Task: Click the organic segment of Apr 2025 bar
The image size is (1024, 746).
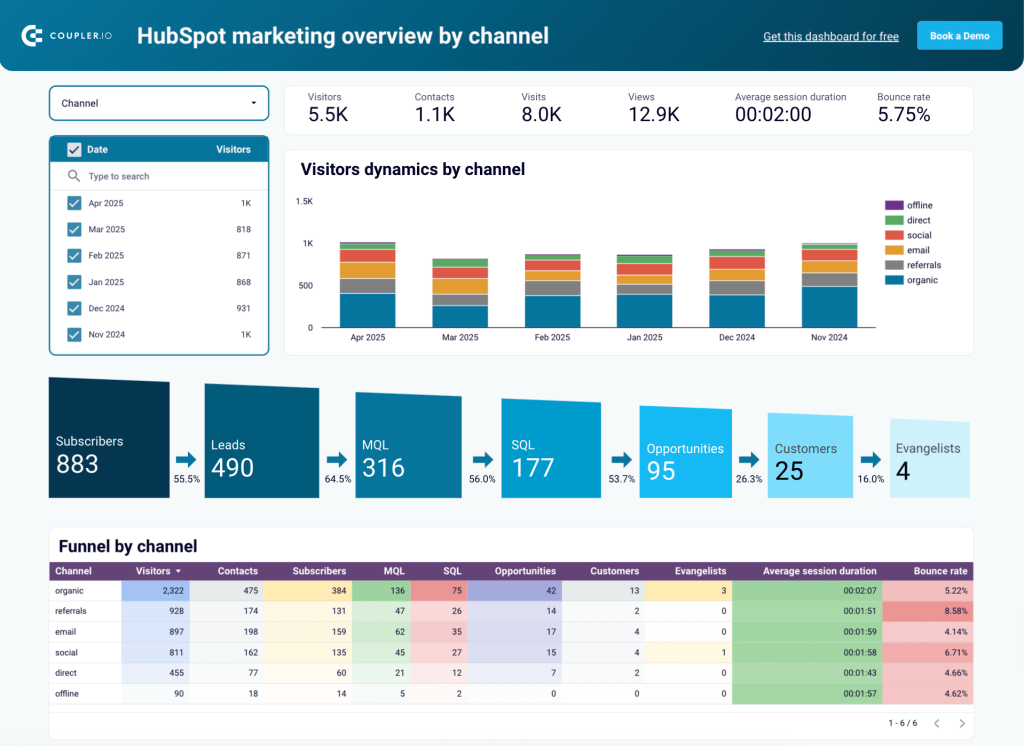Action: pos(367,310)
